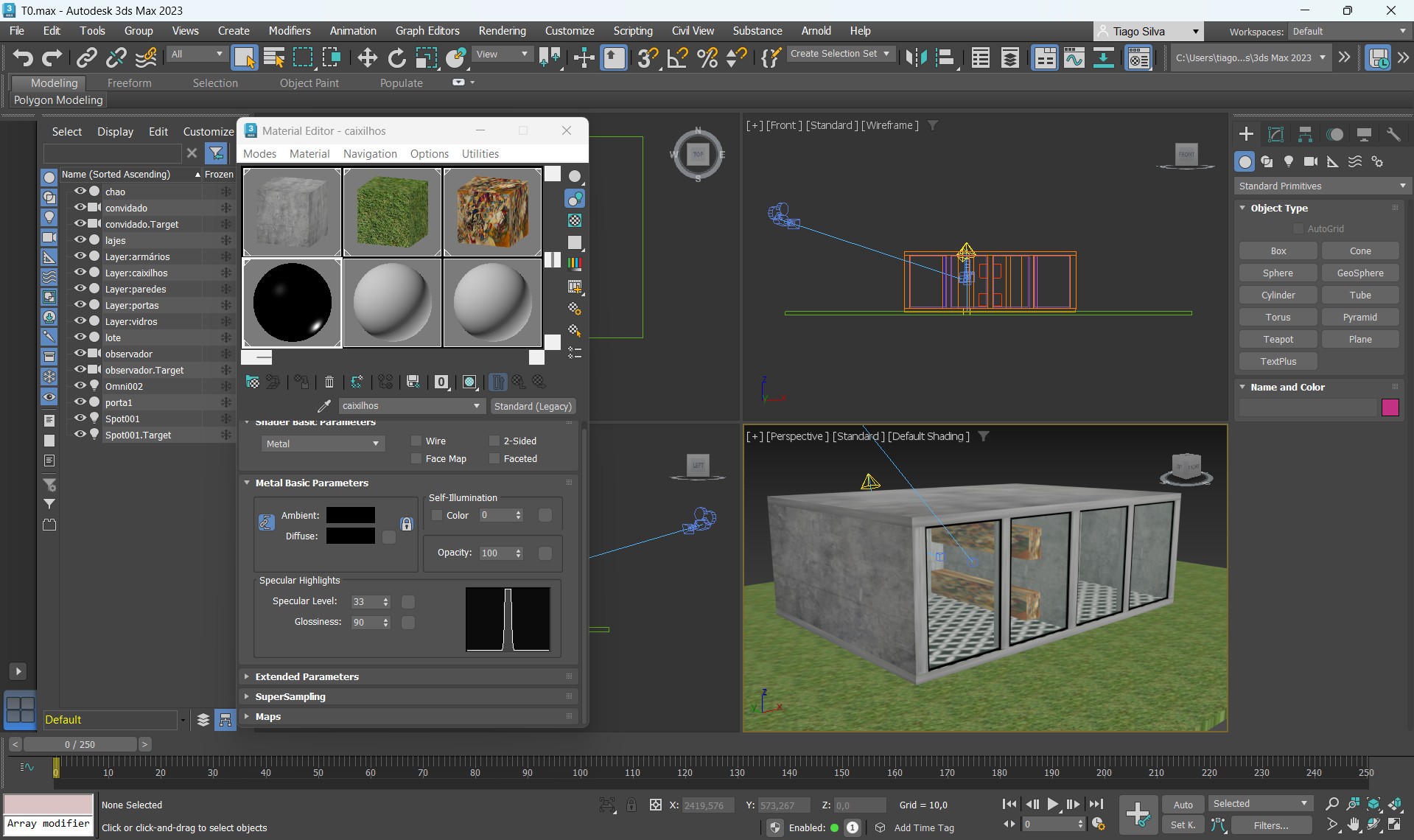Click the Standard (Legacy) material type button
This screenshot has width=1414, height=840.
click(x=533, y=406)
